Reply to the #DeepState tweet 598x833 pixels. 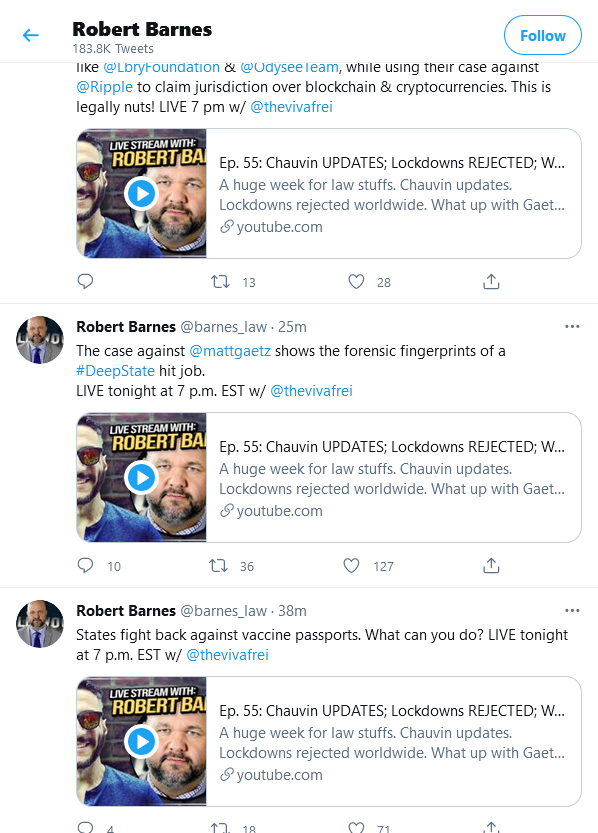86,565
